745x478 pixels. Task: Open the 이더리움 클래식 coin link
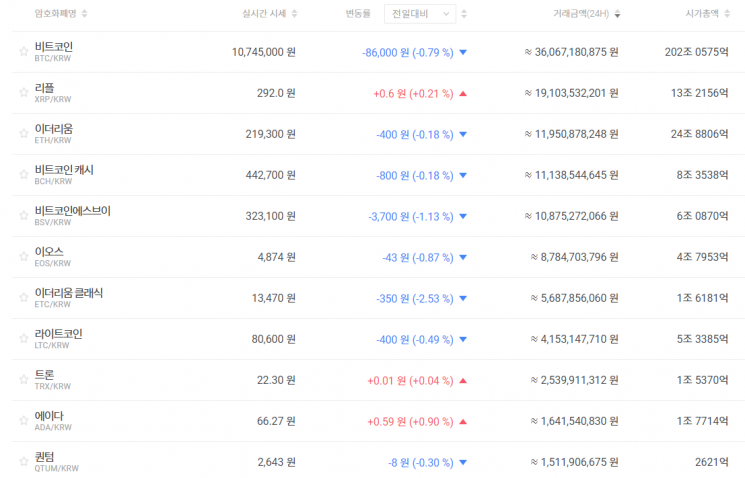68,293
